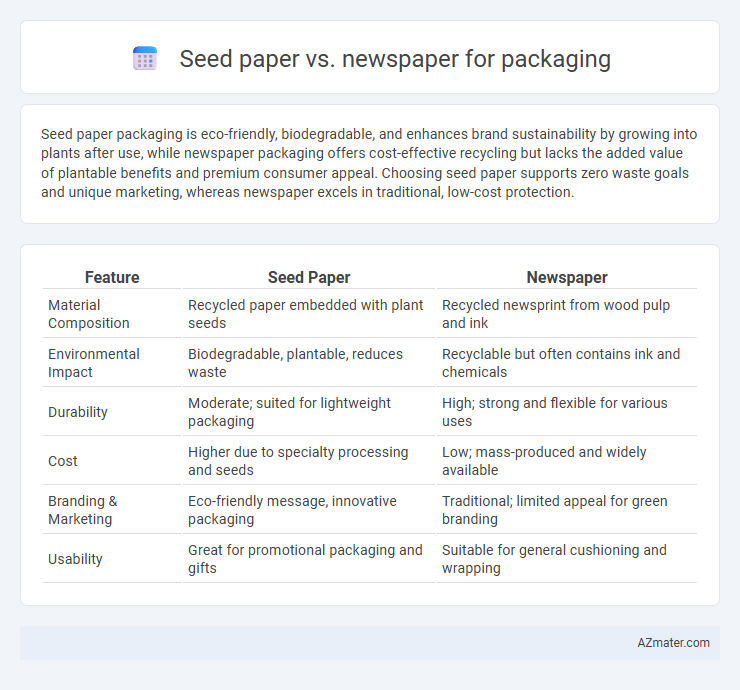The height and width of the screenshot is (690, 740).
Task: Click the cell 'Great for promotional packaging and gifts'
Action: 309,559
